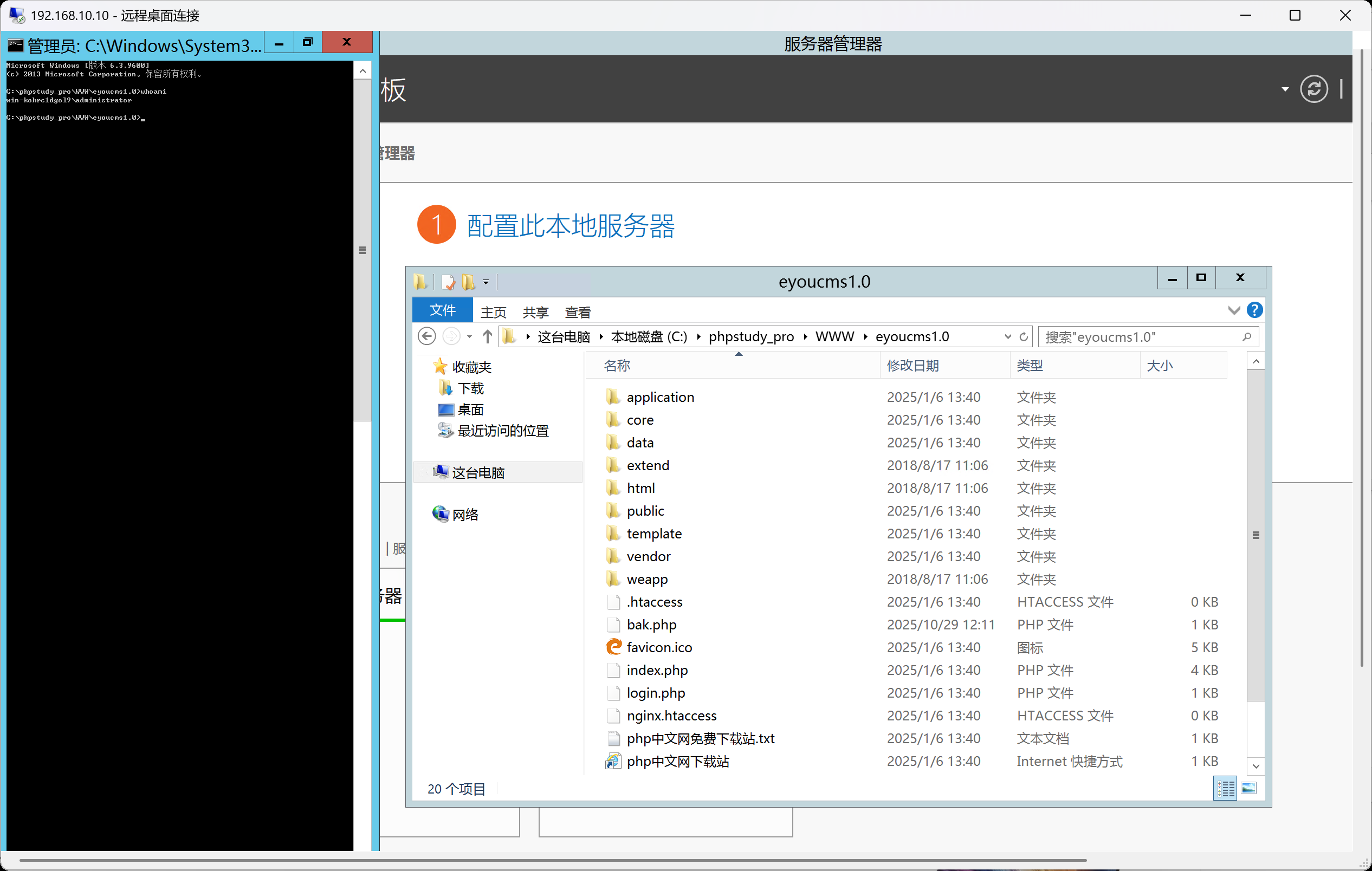Sort files by the 名称 column
The width and height of the screenshot is (1372, 871).
pyautogui.click(x=617, y=365)
